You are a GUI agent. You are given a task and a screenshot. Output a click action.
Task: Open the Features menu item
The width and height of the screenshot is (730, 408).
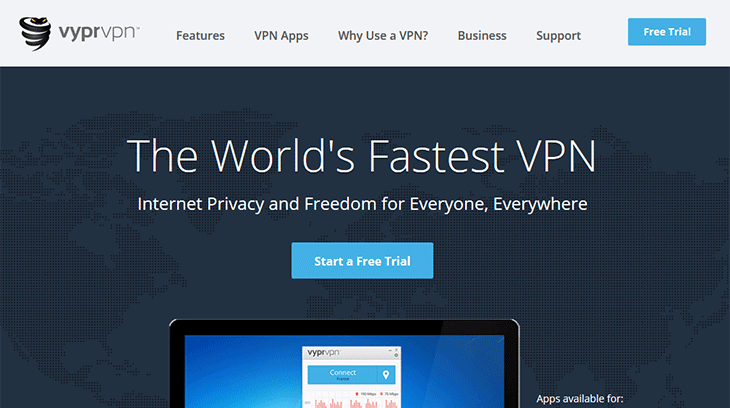click(x=200, y=35)
